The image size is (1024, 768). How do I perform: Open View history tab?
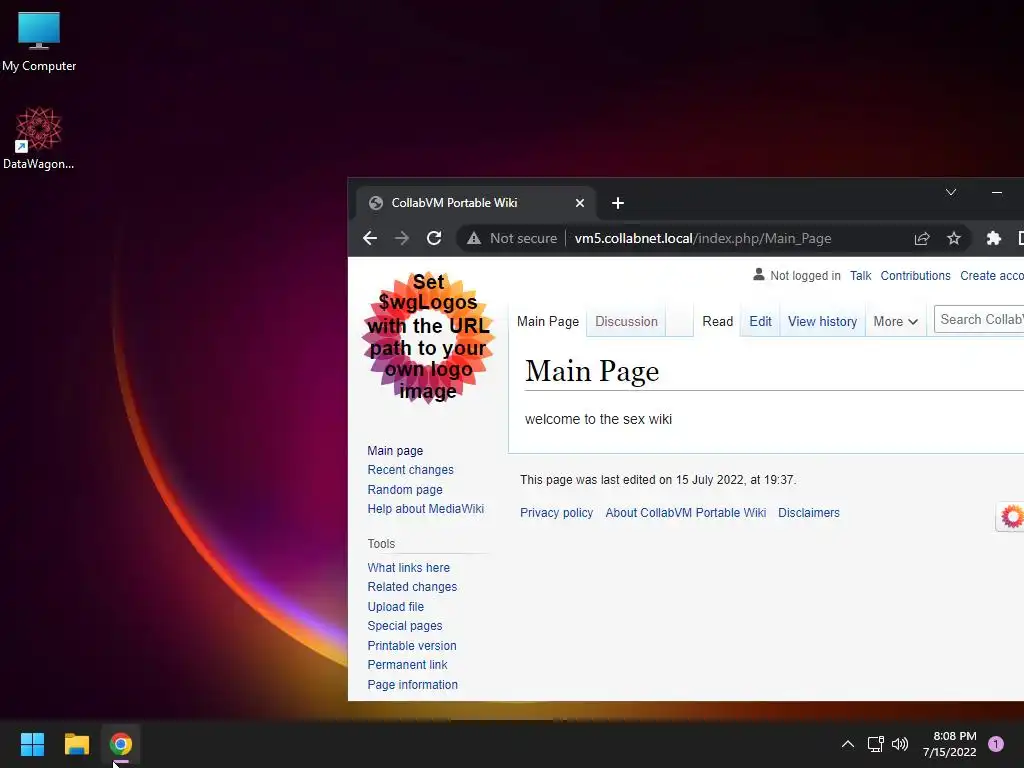(x=822, y=321)
